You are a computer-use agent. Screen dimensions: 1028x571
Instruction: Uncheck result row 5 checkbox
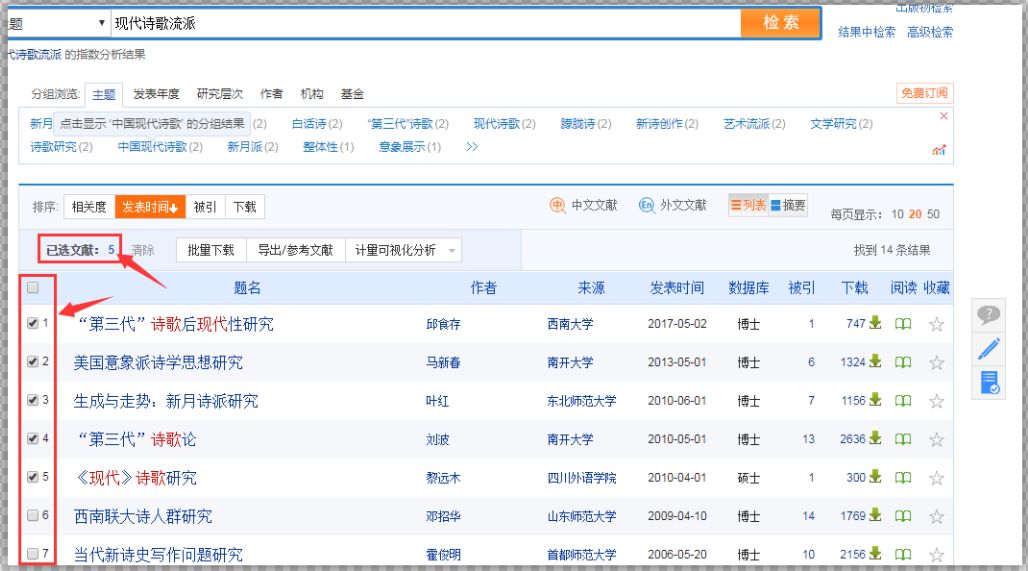(x=33, y=477)
